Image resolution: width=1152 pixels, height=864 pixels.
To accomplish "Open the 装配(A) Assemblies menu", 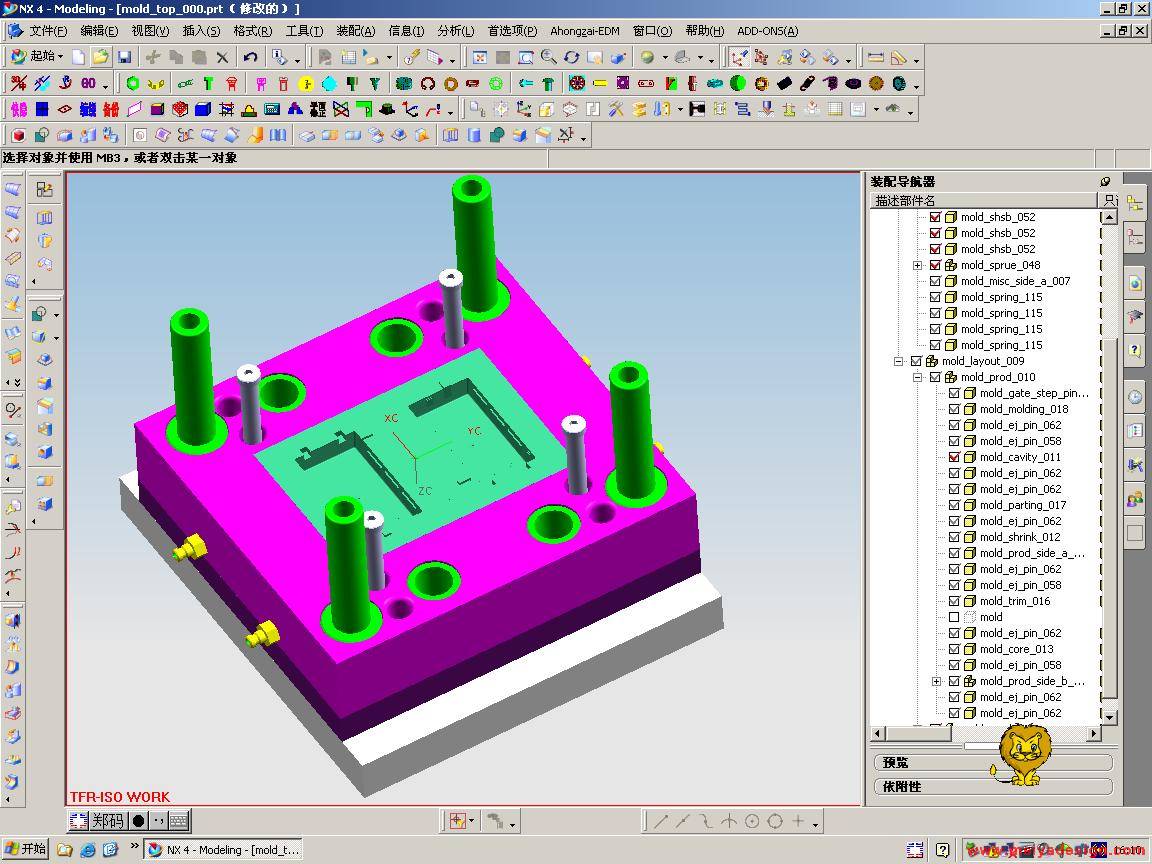I will point(355,31).
